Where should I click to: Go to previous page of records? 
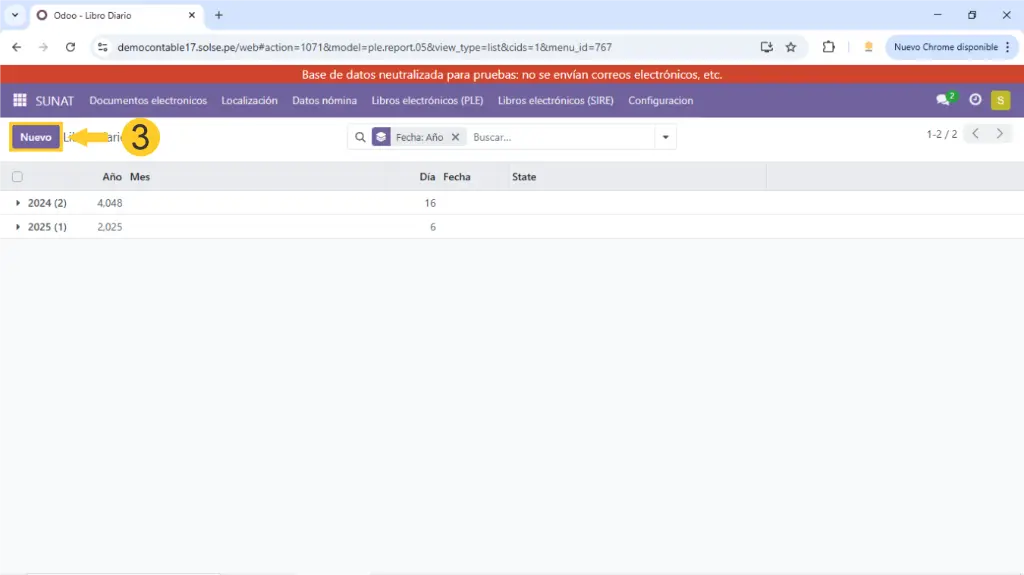click(976, 134)
